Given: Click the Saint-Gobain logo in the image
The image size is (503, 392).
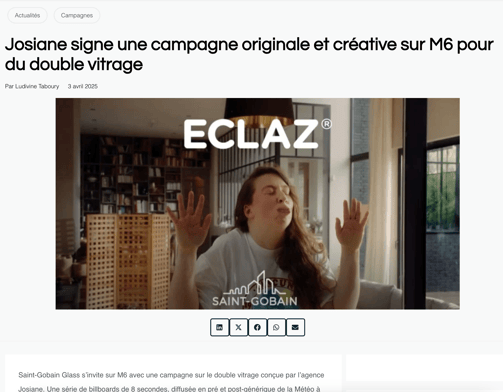Looking at the screenshot, I should pos(255,289).
